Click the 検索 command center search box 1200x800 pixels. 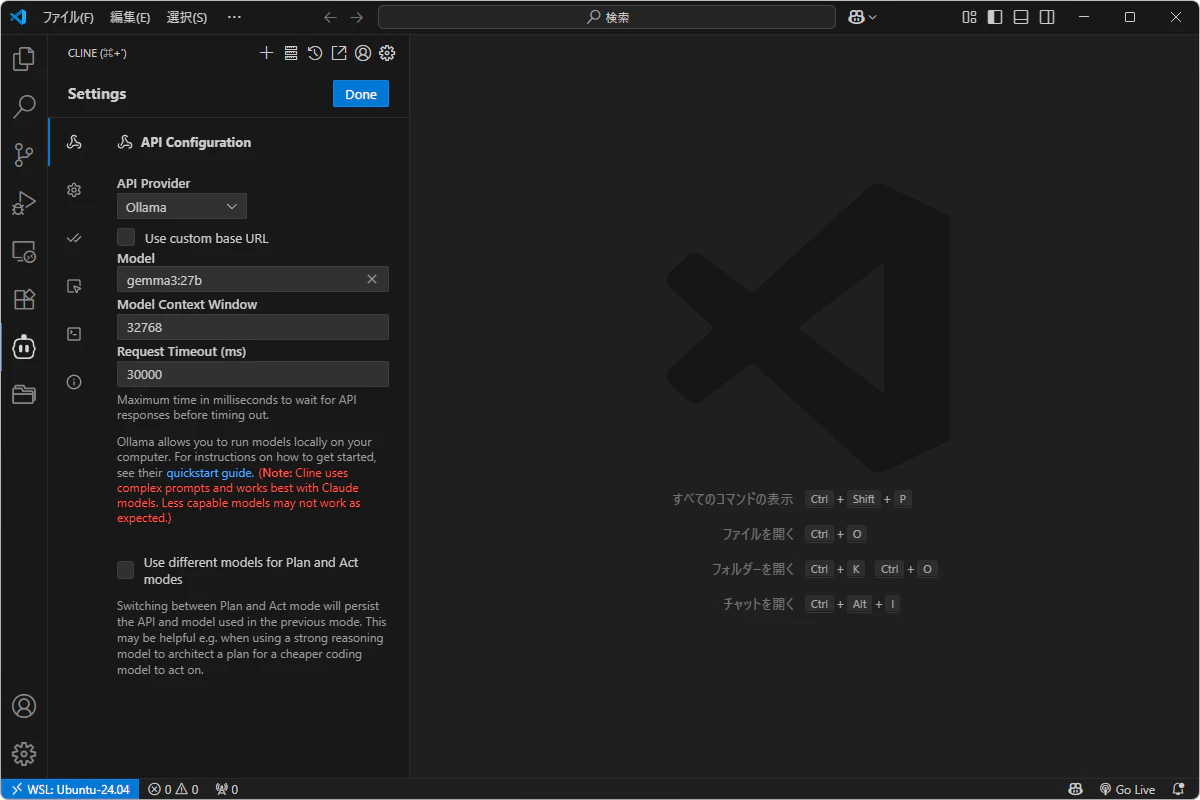point(607,17)
